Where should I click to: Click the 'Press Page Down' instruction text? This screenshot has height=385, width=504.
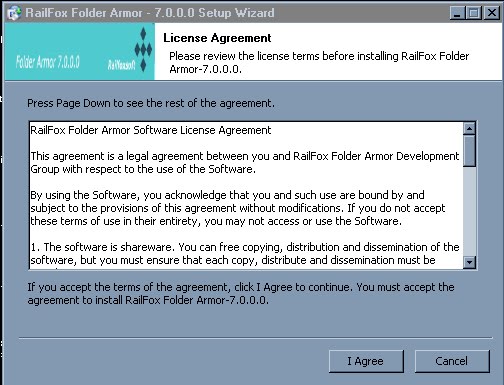tap(151, 103)
